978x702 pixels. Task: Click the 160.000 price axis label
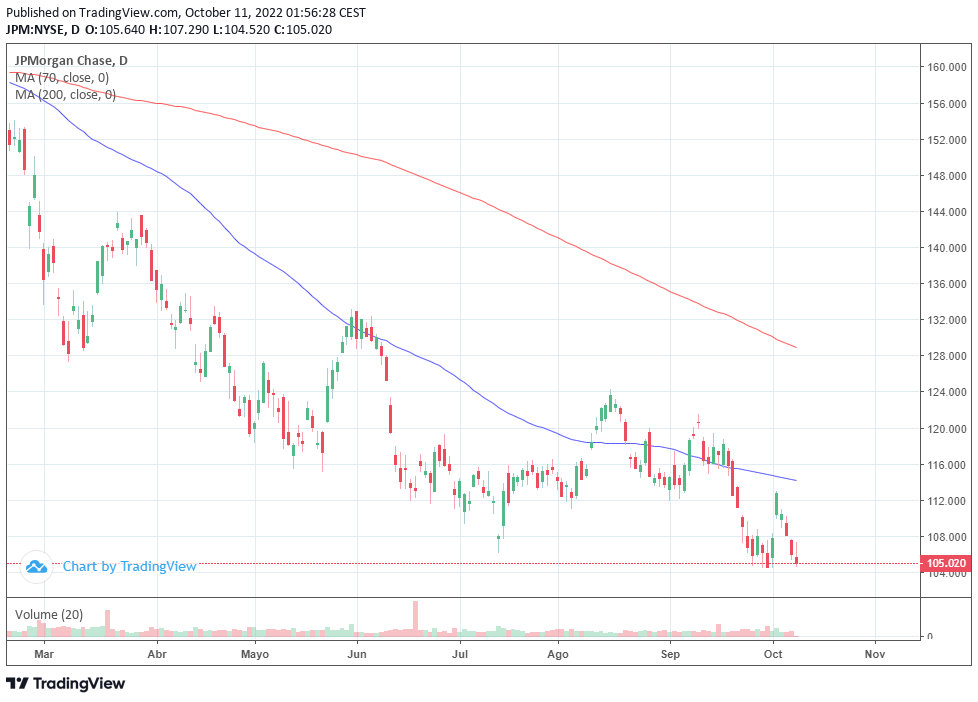pos(946,67)
